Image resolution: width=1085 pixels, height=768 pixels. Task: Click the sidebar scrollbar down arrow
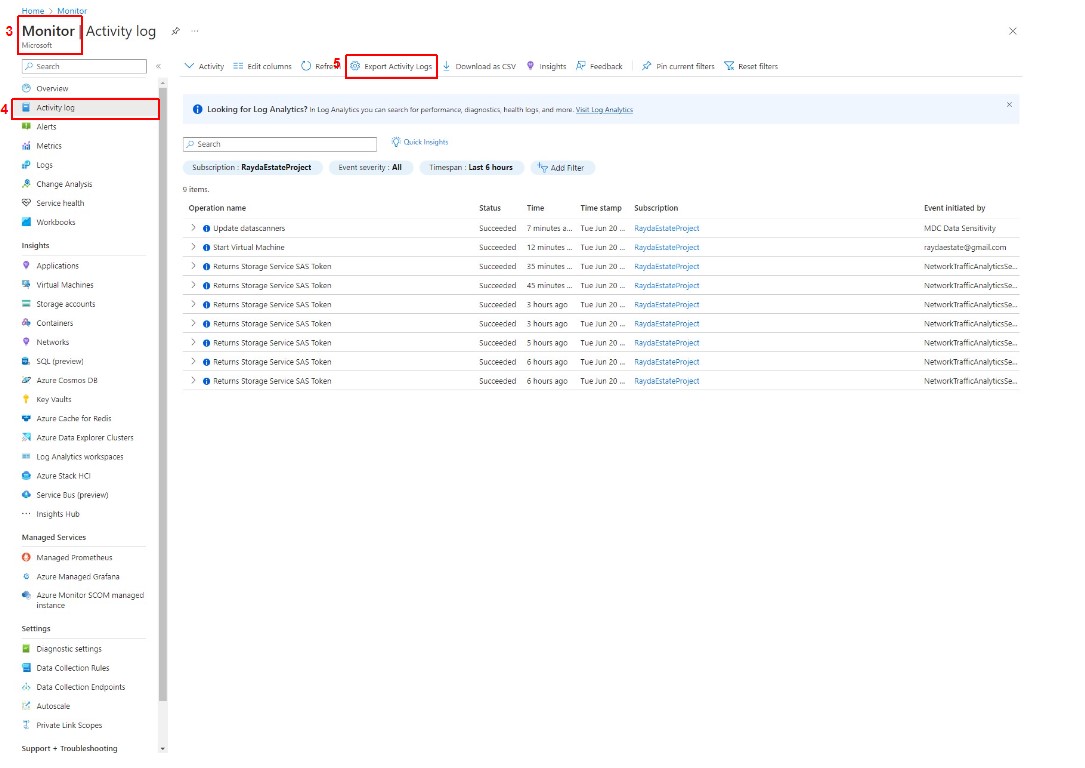[163, 749]
